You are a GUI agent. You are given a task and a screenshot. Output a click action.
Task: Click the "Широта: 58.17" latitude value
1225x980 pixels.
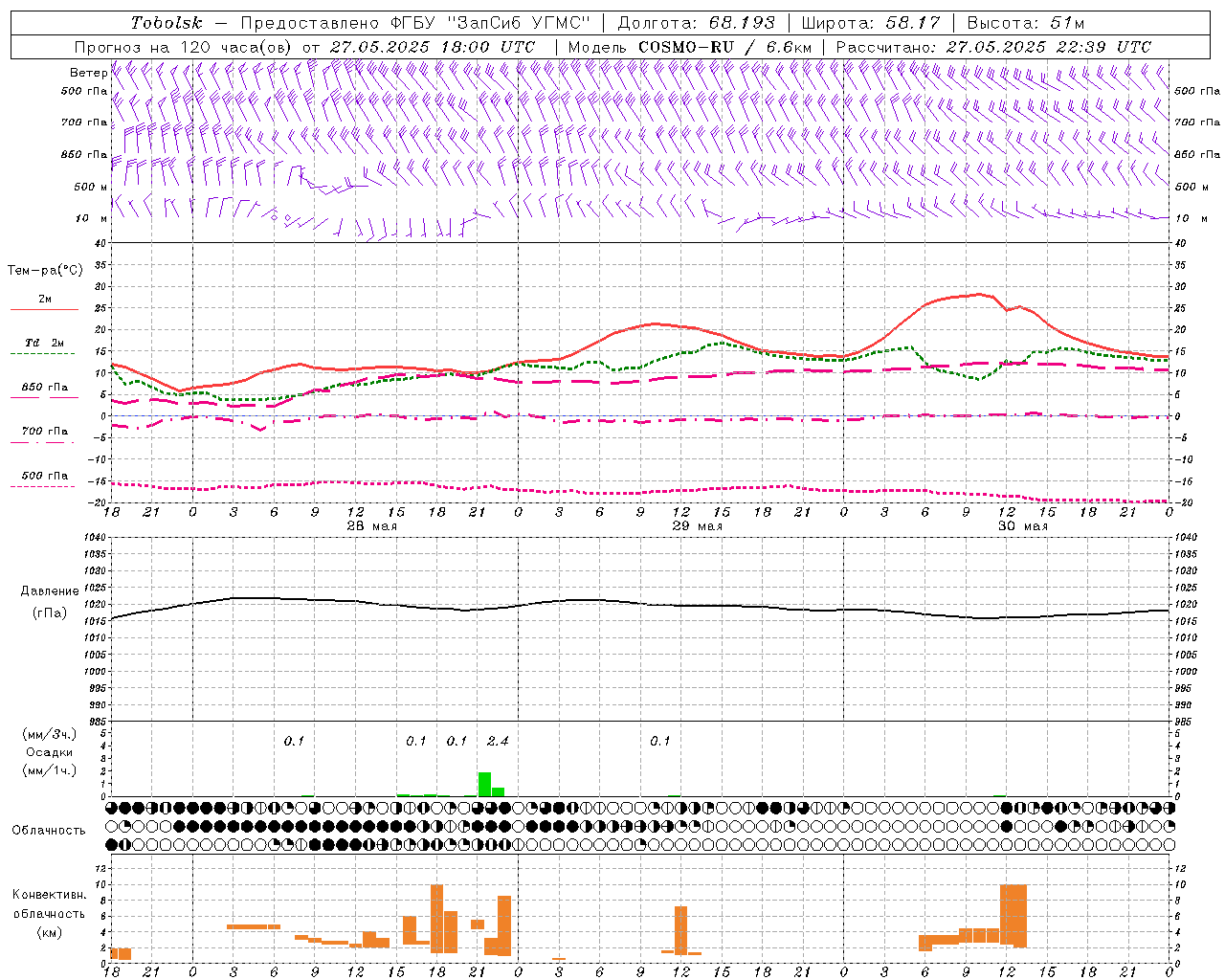[871, 23]
